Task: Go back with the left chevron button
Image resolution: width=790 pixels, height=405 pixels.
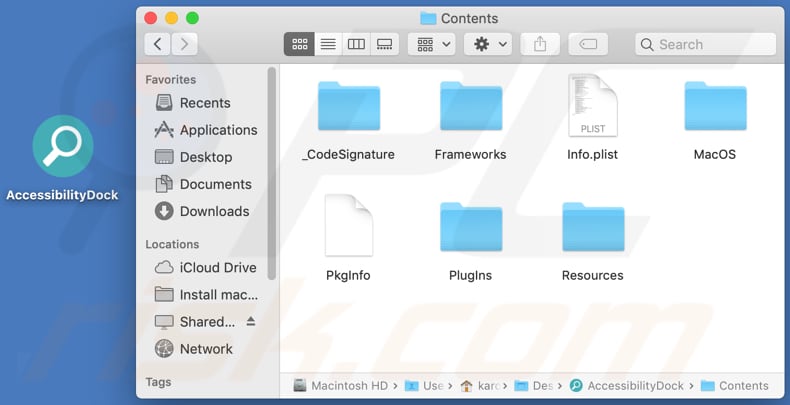Action: 158,44
